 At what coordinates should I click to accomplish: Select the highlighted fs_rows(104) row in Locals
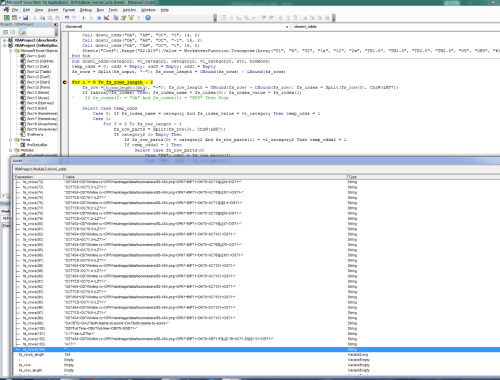257,349
